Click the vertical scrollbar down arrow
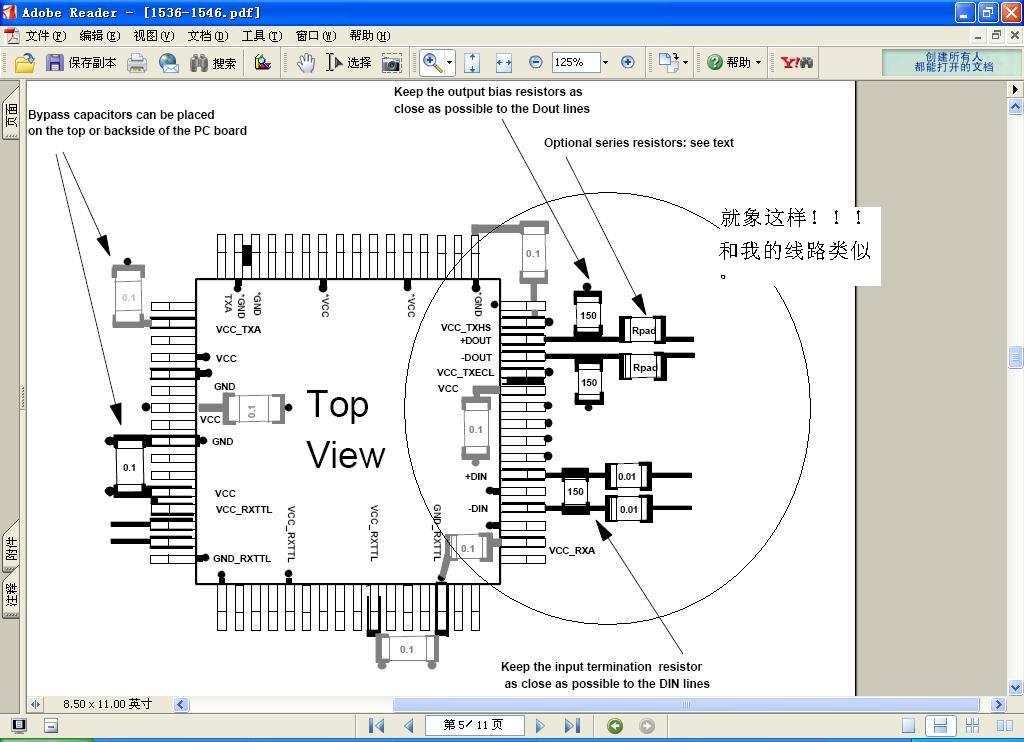This screenshot has height=742, width=1024. coord(1016,687)
